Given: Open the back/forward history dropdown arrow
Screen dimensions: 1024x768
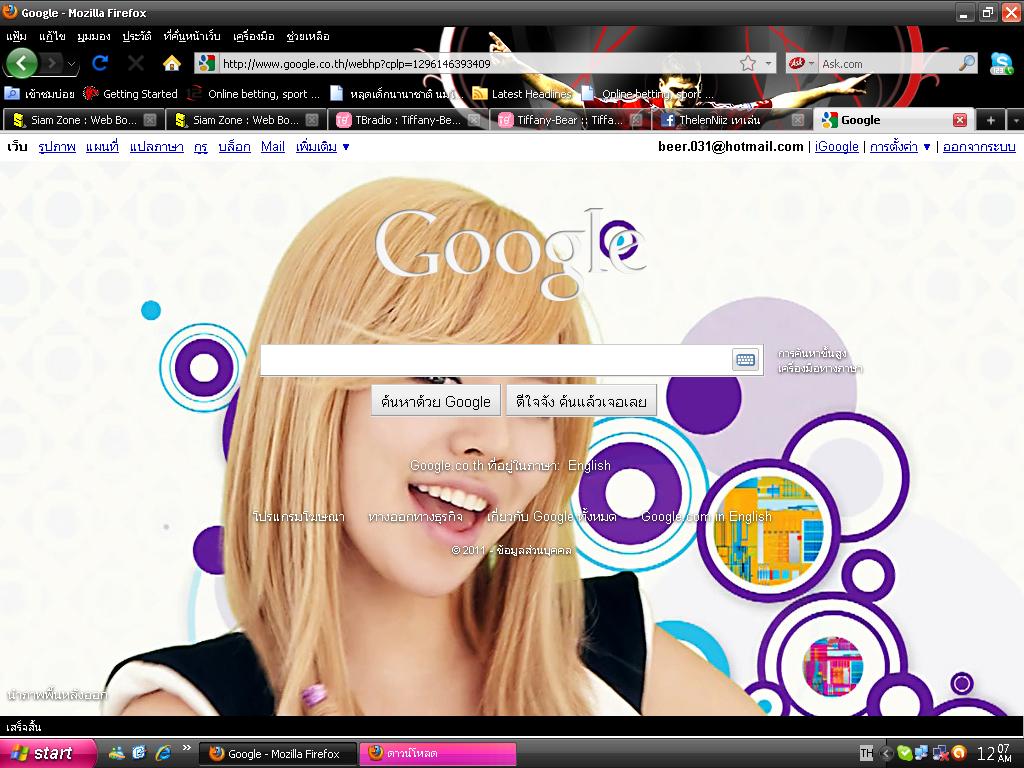Looking at the screenshot, I should pyautogui.click(x=71, y=64).
